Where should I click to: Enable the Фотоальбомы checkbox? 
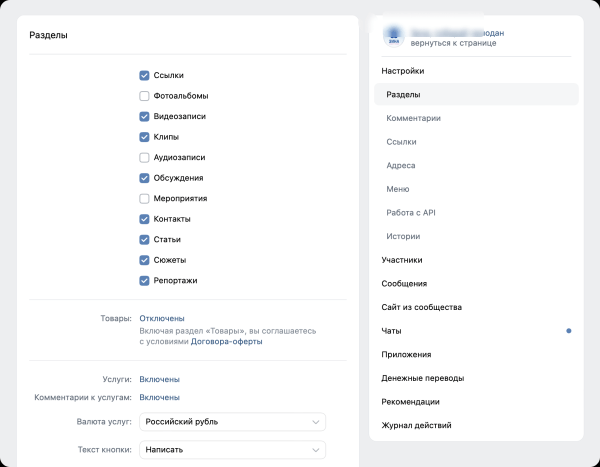tap(145, 96)
